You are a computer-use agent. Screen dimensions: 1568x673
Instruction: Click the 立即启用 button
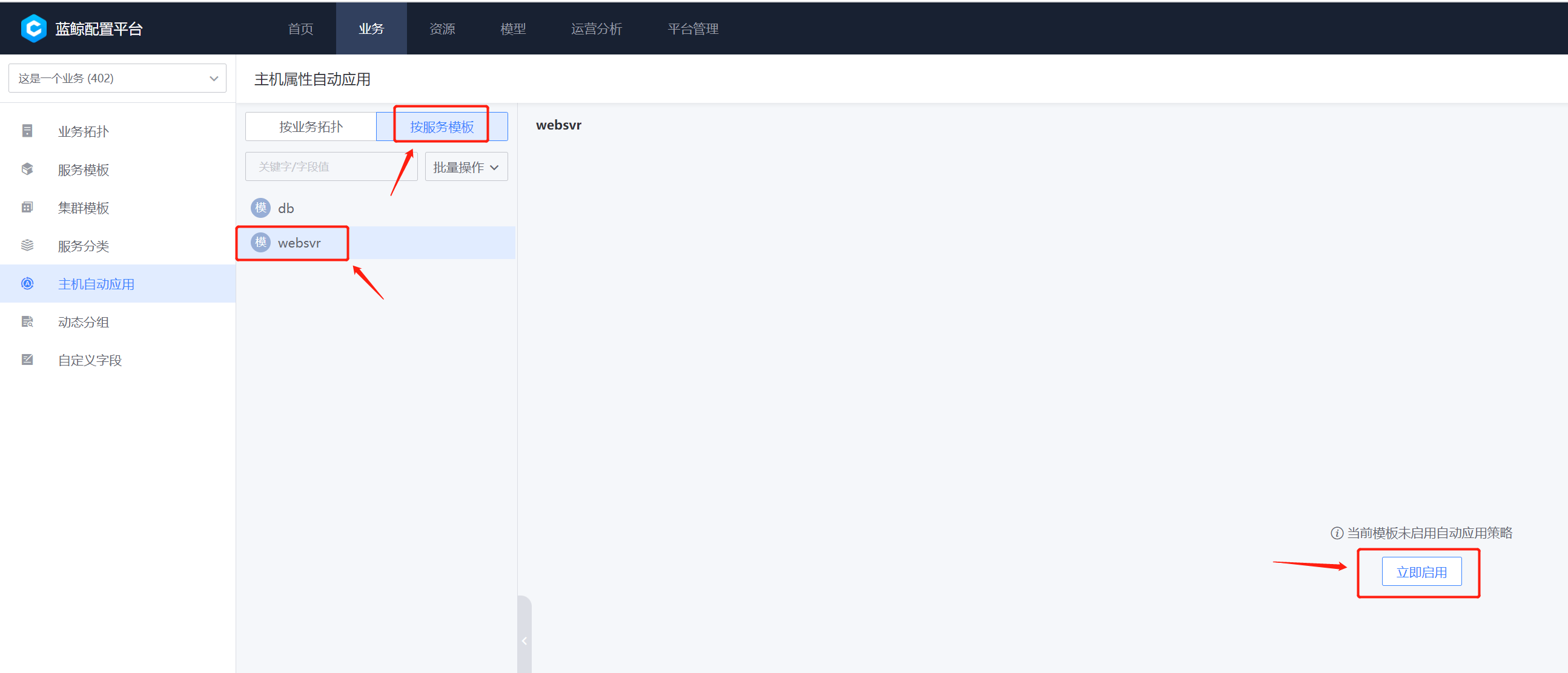point(1421,572)
